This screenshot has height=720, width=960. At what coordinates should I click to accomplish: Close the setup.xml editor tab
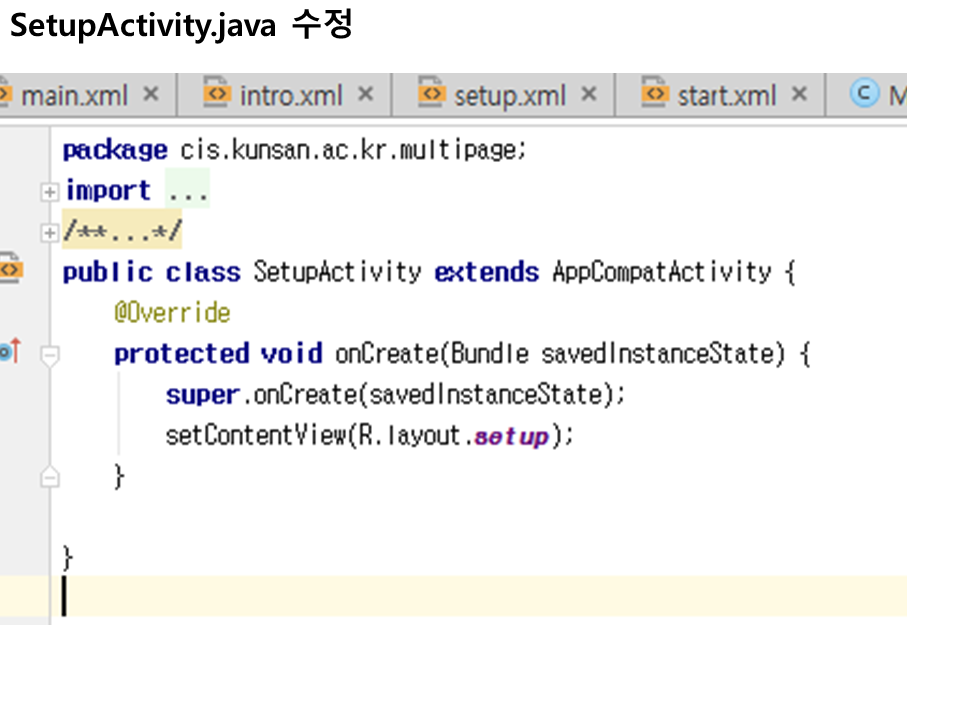pyautogui.click(x=589, y=94)
